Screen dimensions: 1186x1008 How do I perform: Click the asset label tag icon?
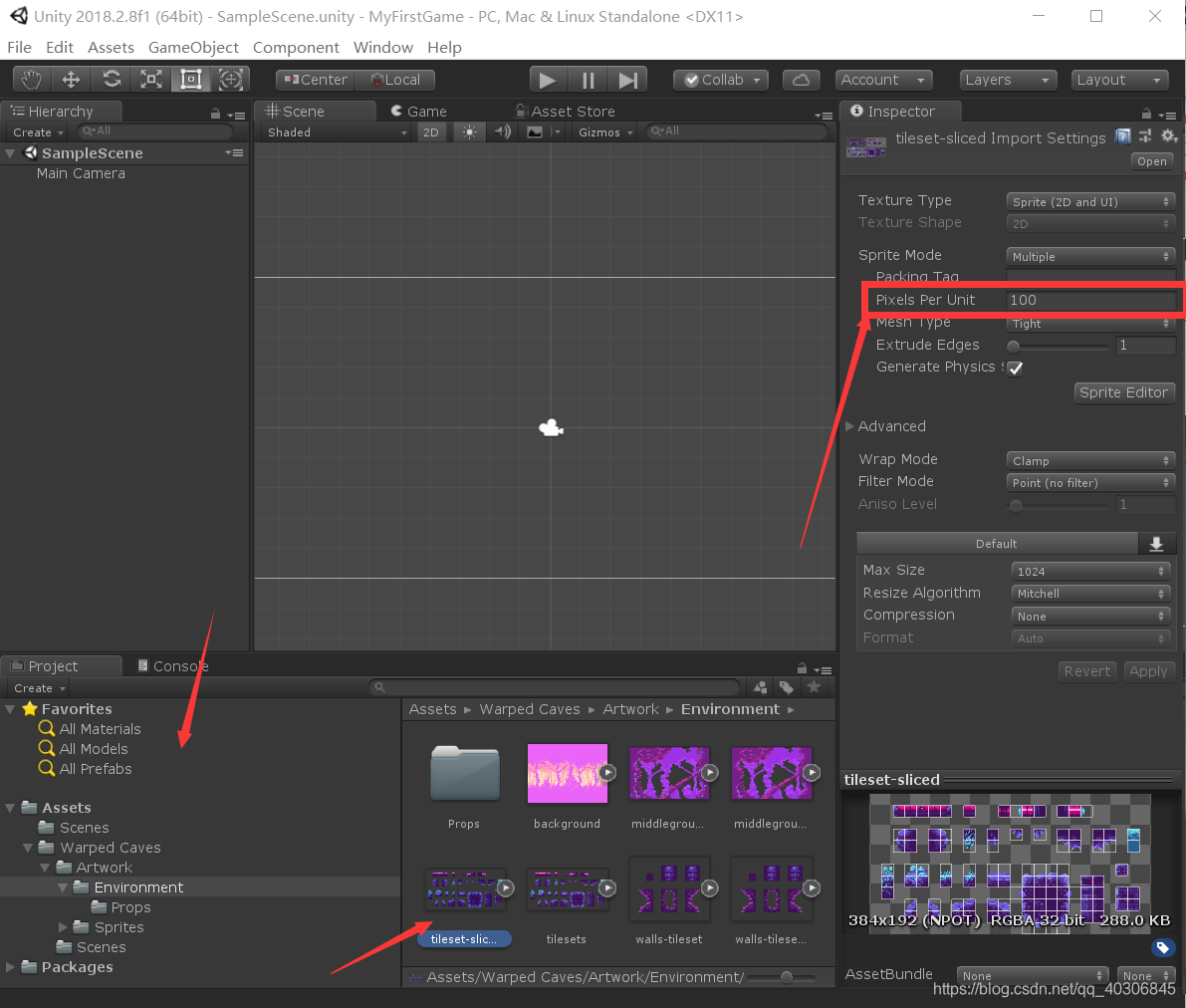tap(1162, 947)
